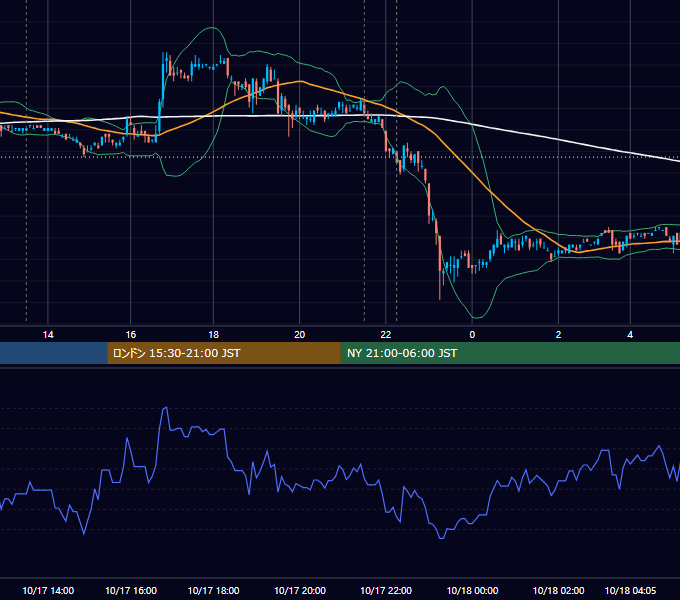The width and height of the screenshot is (680, 600).
Task: Click the 10/17 20:00 date label
Action: click(300, 590)
